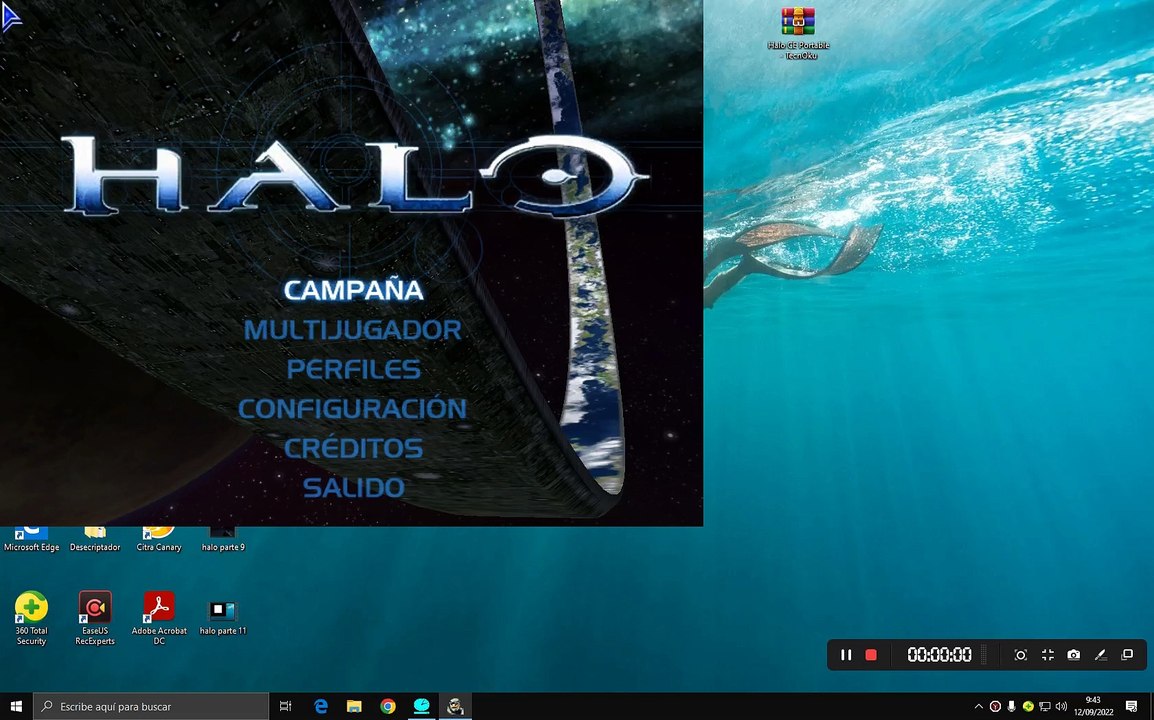Click the recorder's shrink-to-compact arrows icon
The width and height of the screenshot is (1154, 720).
tap(1048, 654)
